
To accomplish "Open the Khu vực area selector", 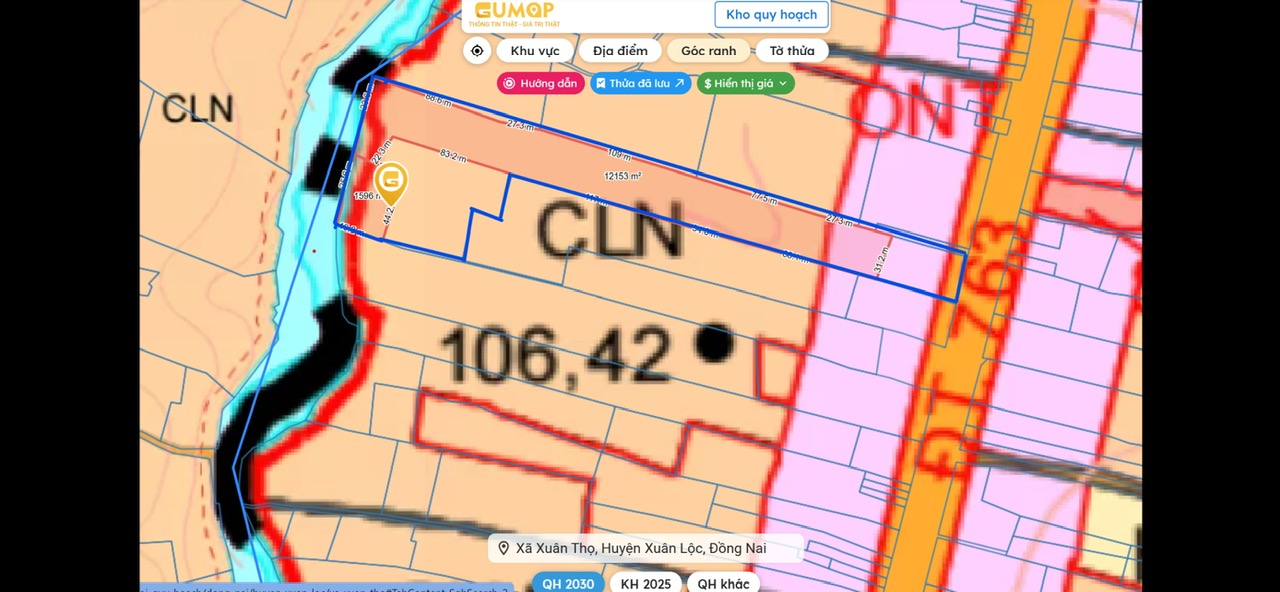I will (535, 51).
